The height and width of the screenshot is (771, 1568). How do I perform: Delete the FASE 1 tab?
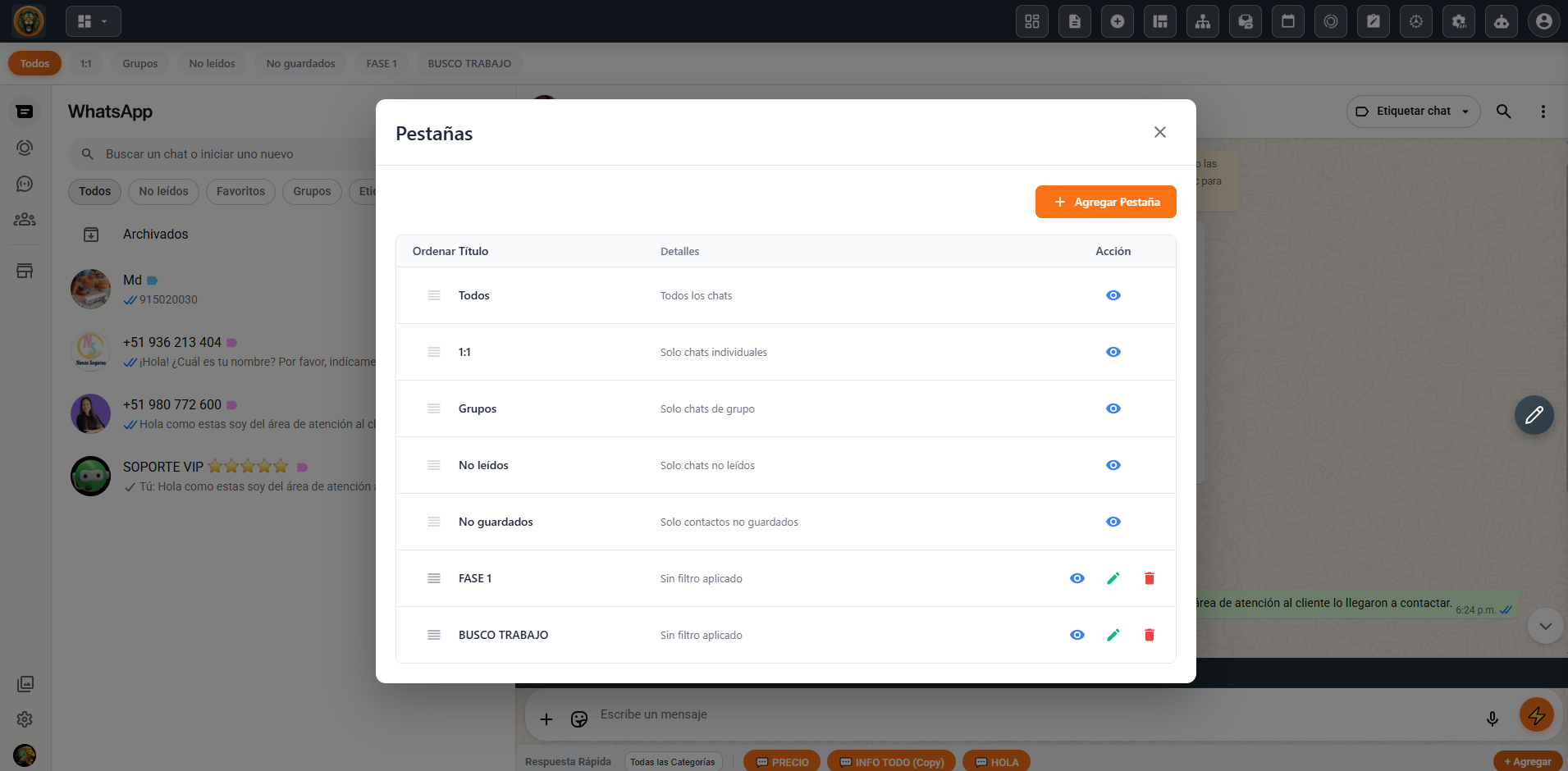(1149, 578)
